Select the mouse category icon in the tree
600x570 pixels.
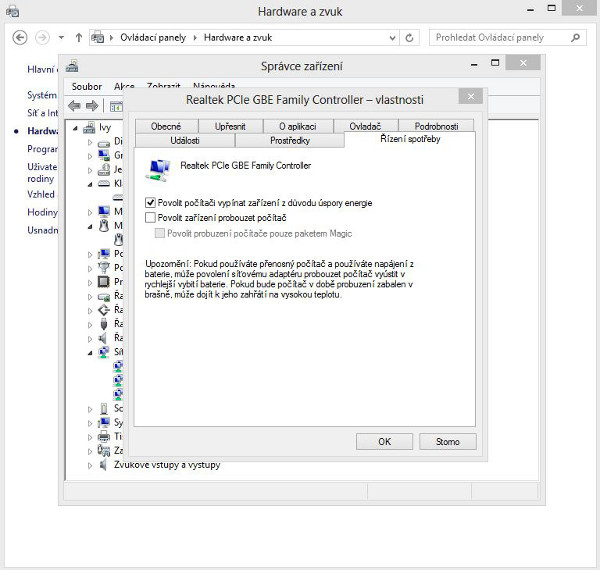[x=104, y=225]
